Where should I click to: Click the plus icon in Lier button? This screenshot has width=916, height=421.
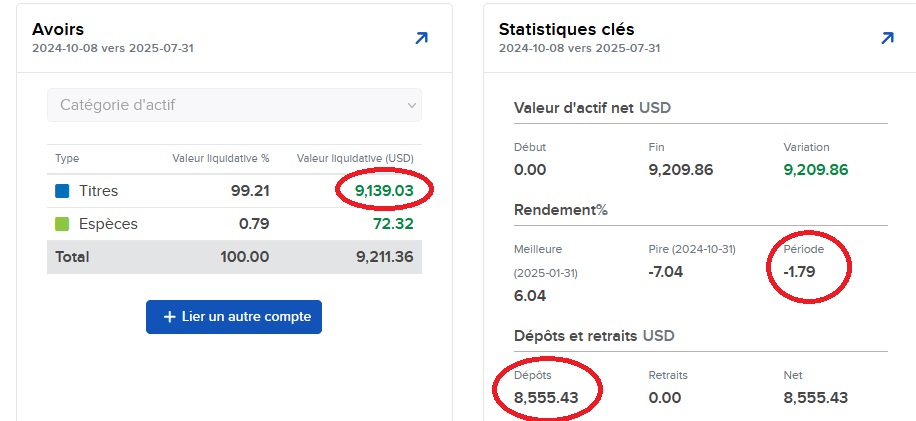point(169,317)
